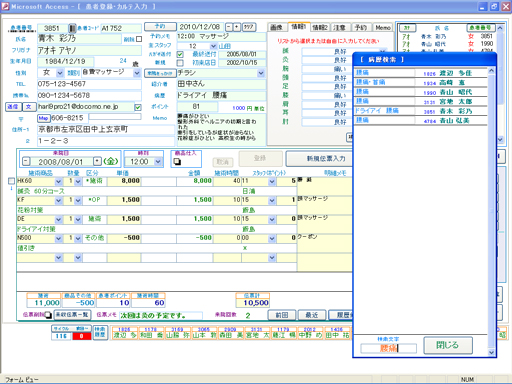The image size is (512, 384).
Task: Switch to the 注意 tab
Action: 339,27
